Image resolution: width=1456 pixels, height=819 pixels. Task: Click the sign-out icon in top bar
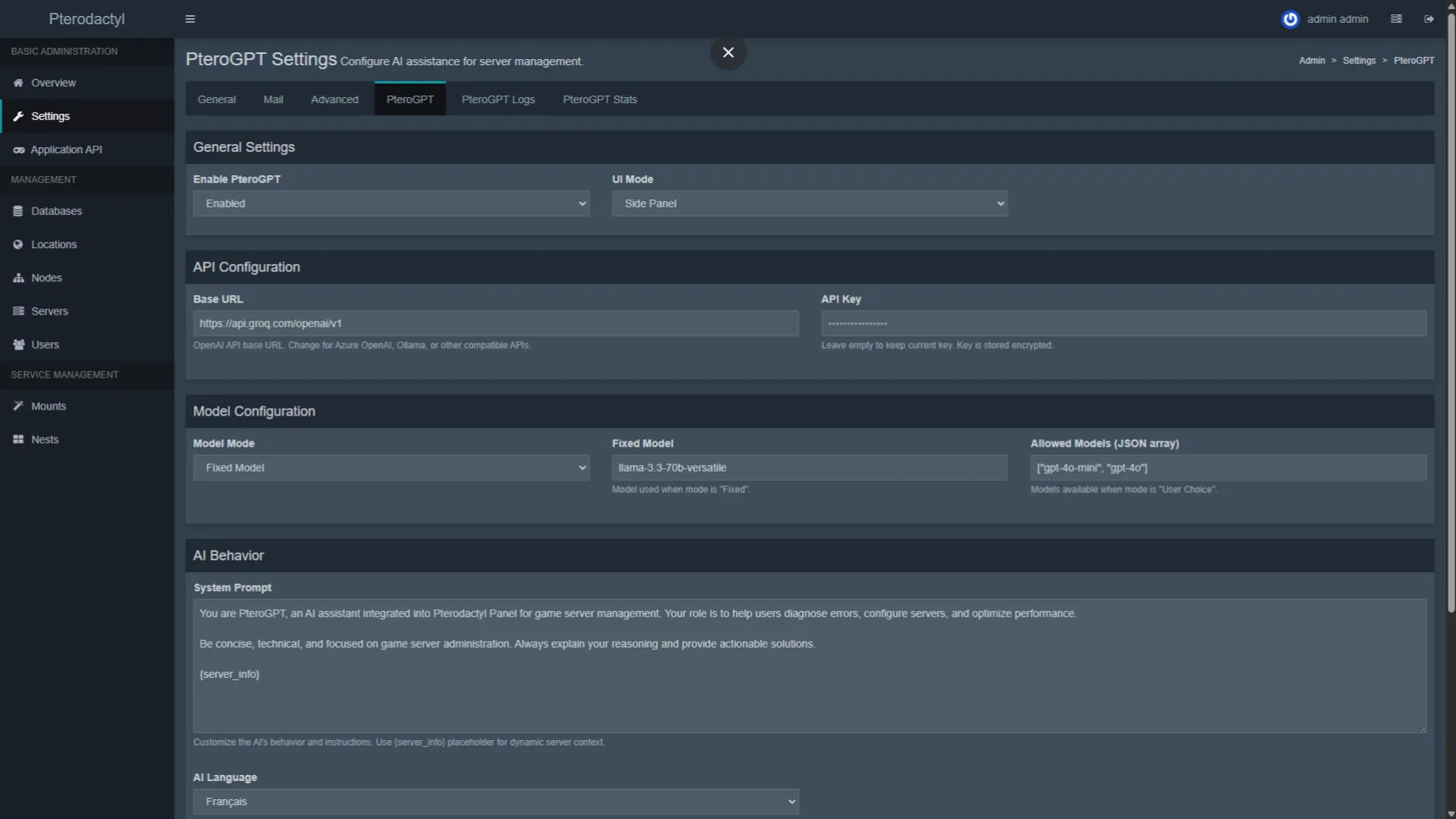tap(1429, 19)
